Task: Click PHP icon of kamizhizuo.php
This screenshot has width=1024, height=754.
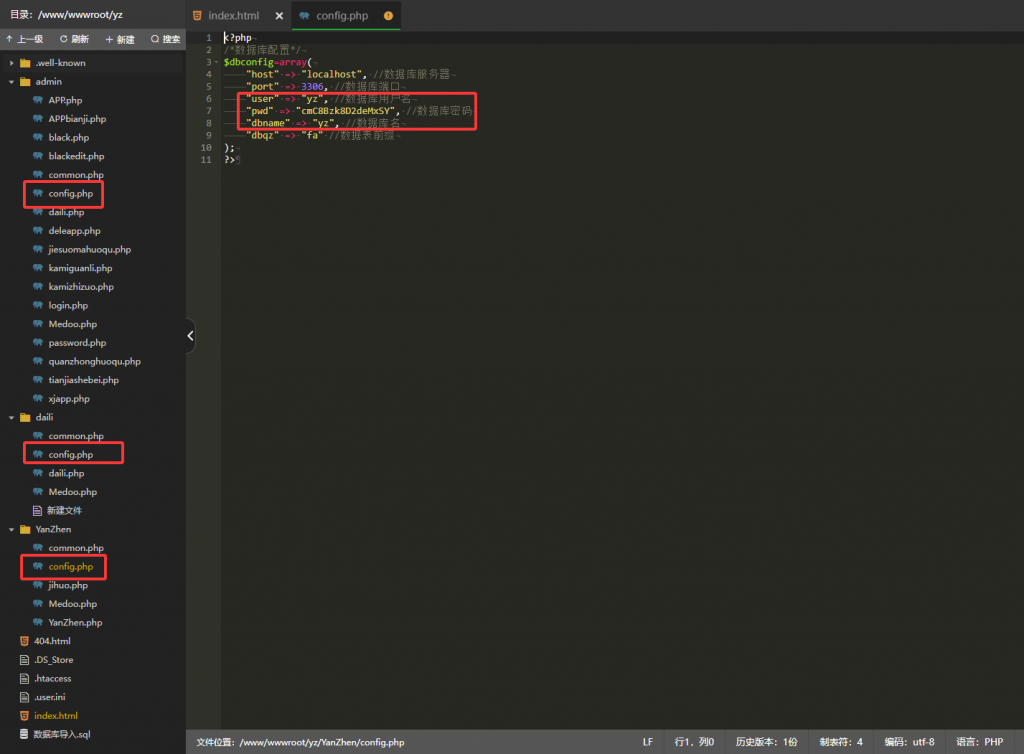Action: (38, 287)
